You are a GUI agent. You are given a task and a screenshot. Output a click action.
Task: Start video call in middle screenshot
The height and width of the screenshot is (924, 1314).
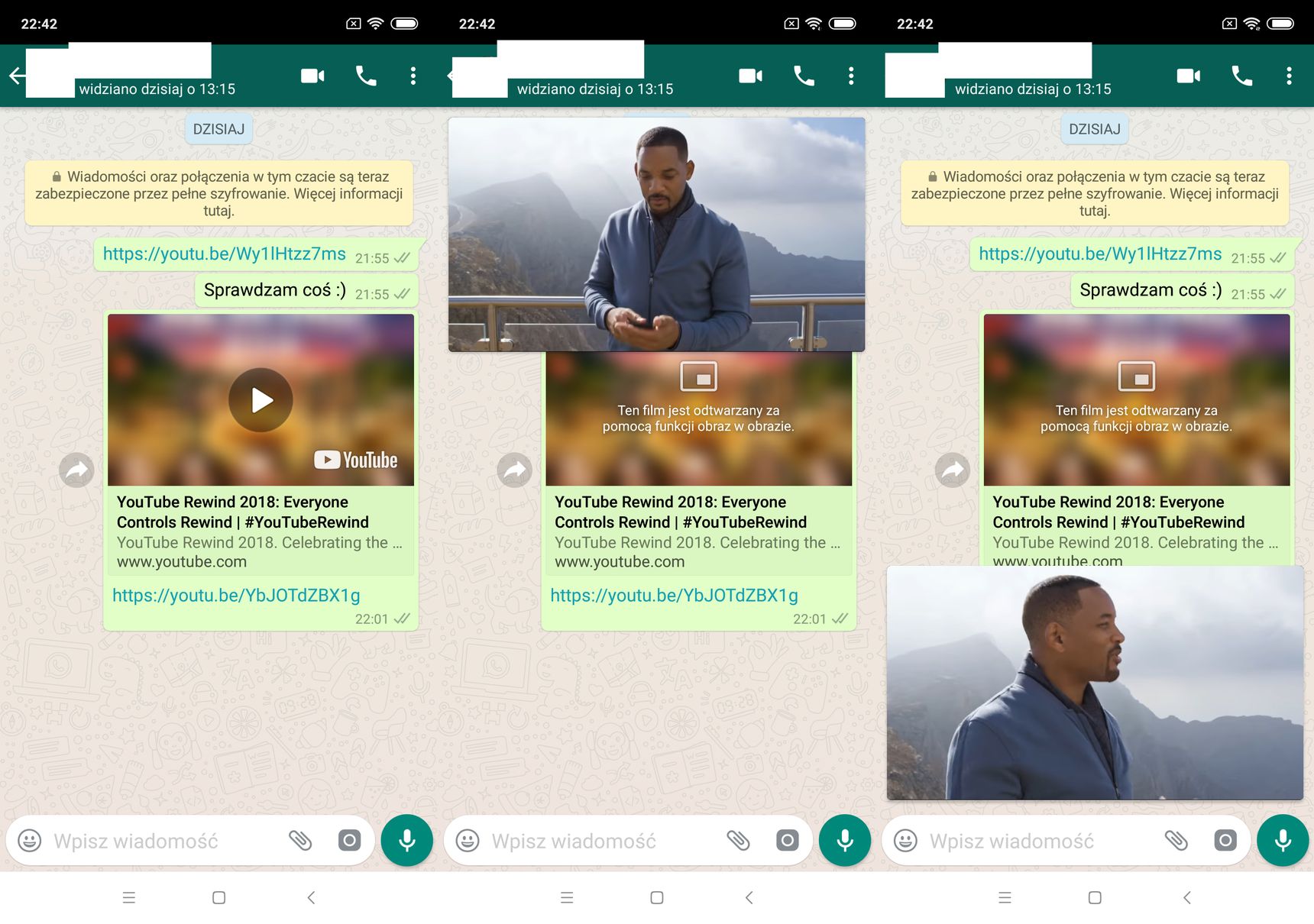pos(750,76)
